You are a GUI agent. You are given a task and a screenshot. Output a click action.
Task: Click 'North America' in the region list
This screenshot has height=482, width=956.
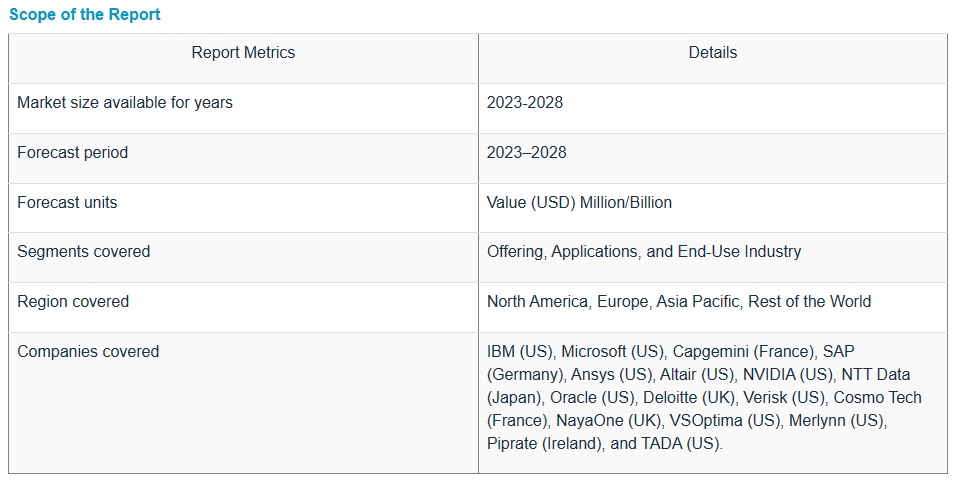[535, 302]
